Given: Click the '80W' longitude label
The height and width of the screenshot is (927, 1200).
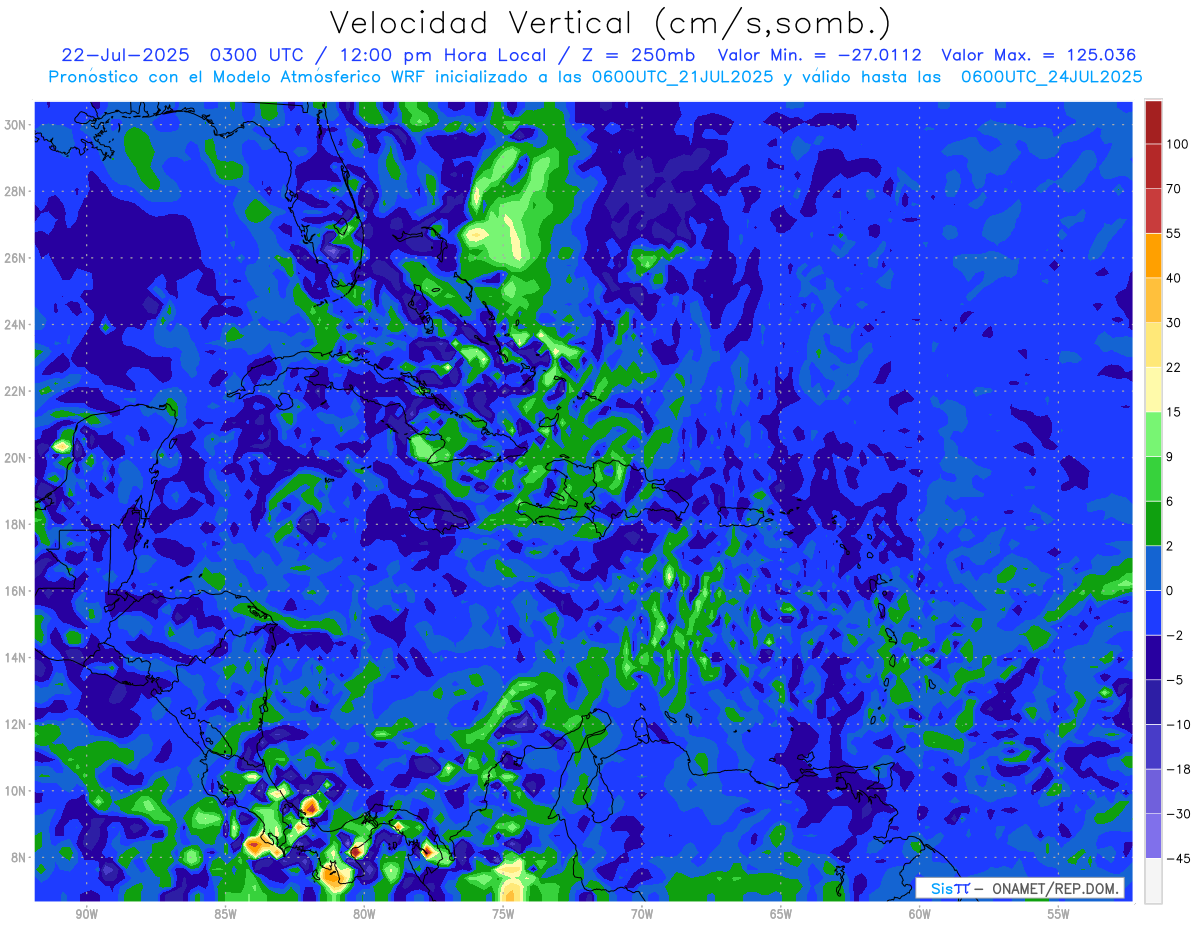Looking at the screenshot, I should [x=364, y=914].
